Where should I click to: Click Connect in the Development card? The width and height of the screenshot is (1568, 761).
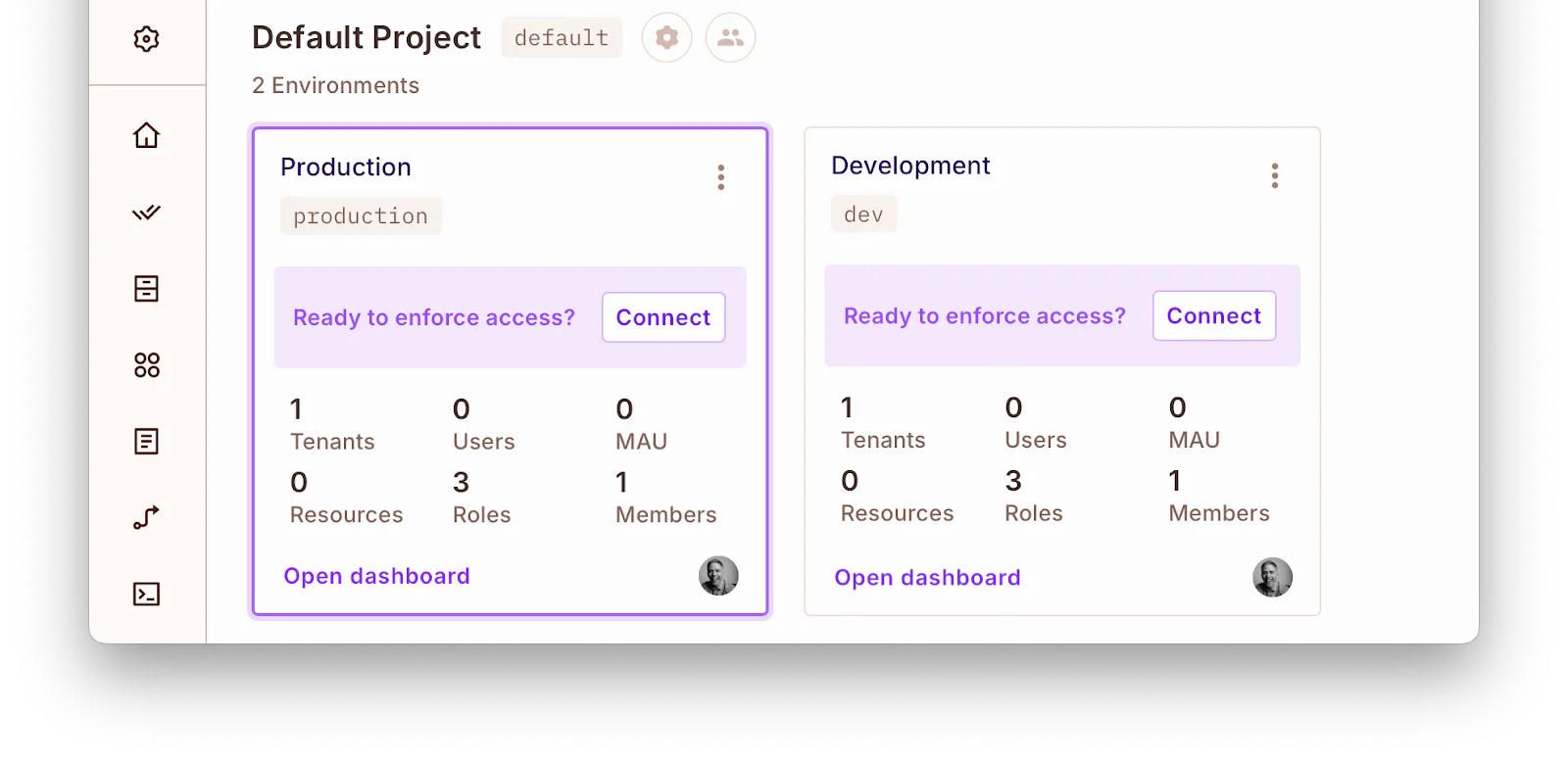pos(1214,315)
